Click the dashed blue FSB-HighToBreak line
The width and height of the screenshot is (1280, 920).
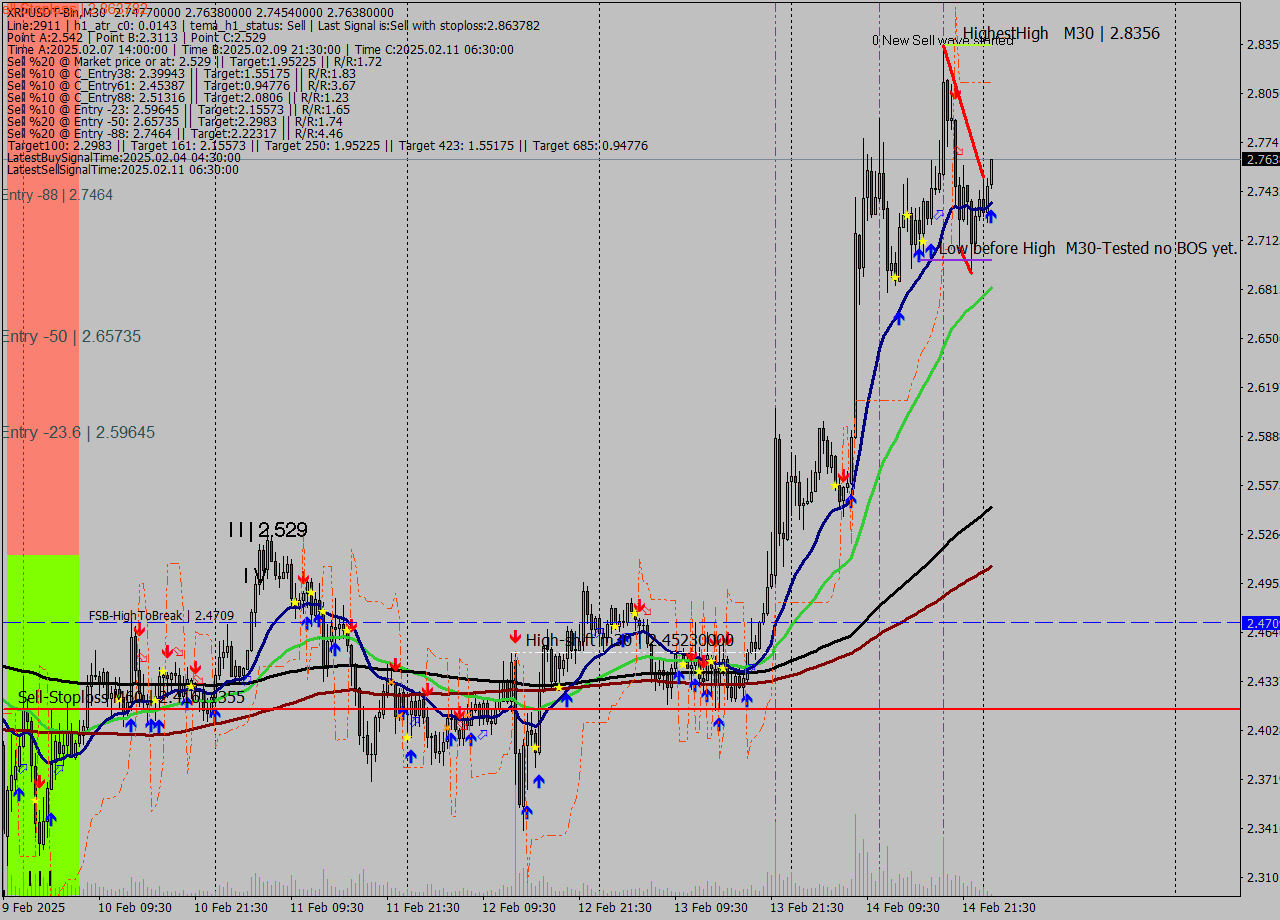[400, 622]
